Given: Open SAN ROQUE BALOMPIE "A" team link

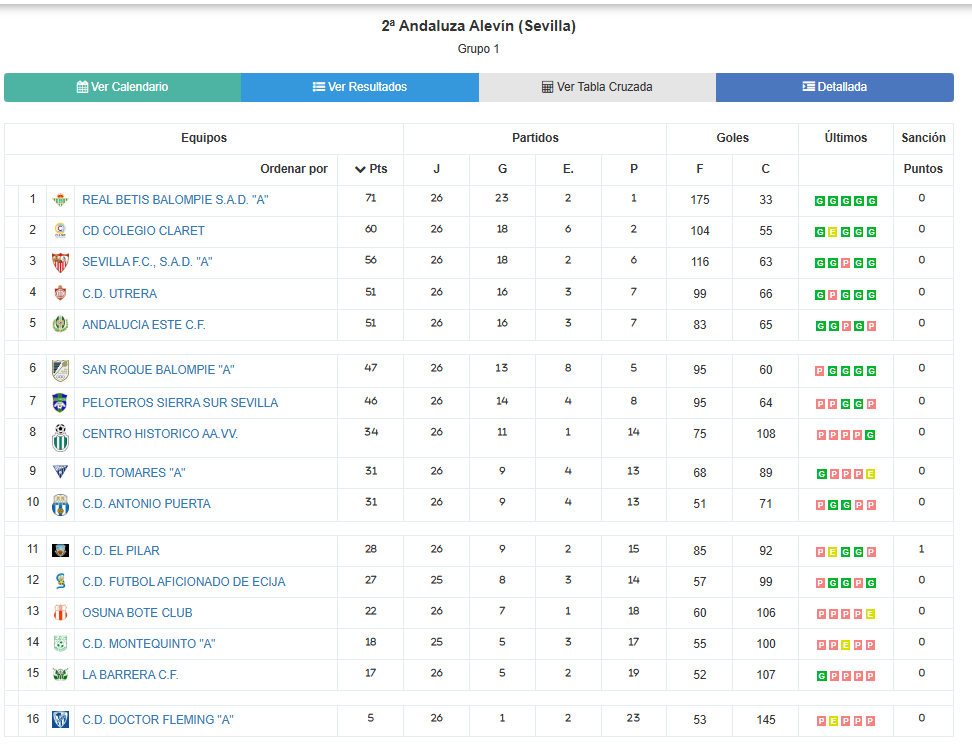Looking at the screenshot, I should coord(158,370).
